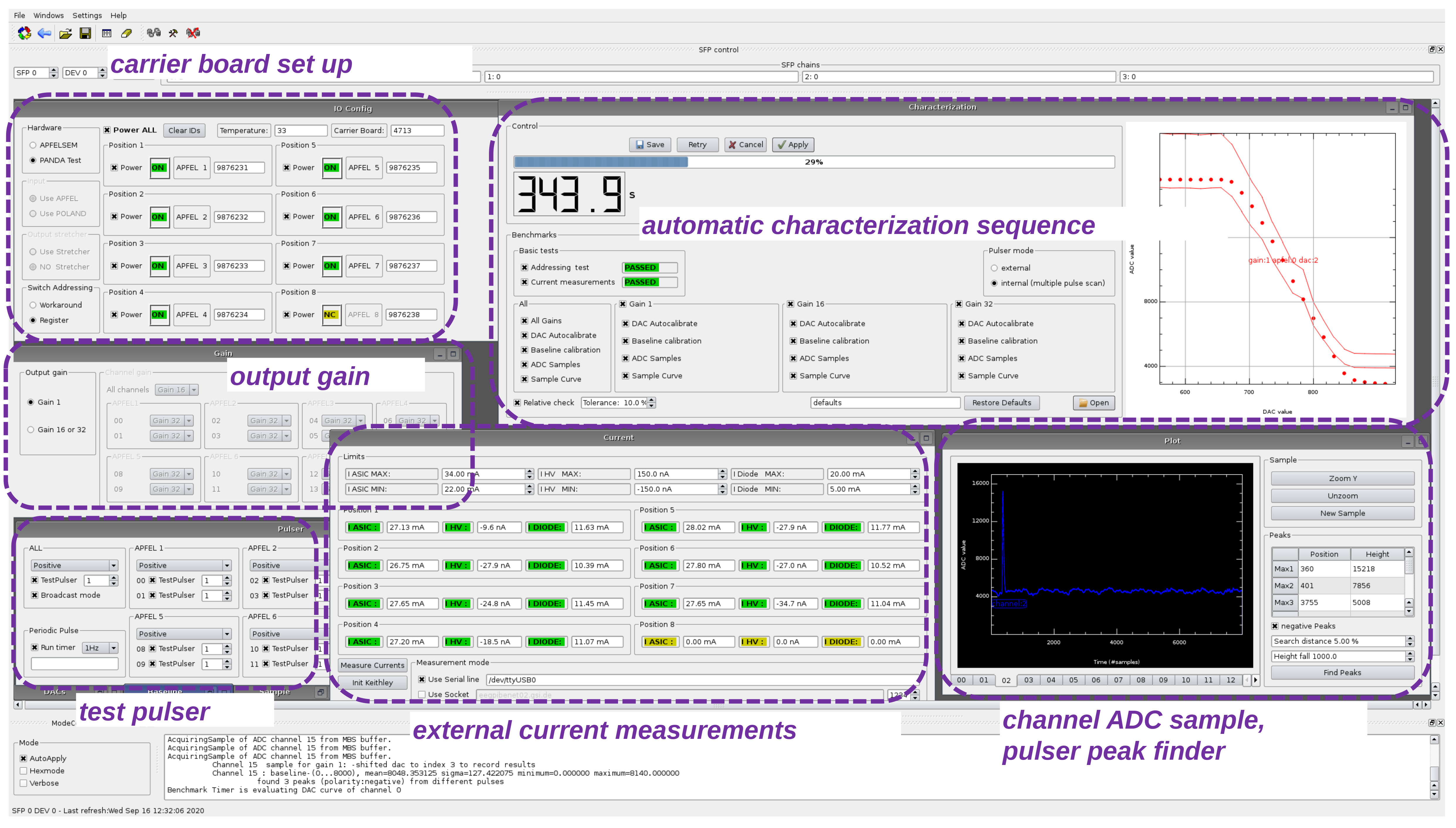Click the eraser clear icon
This screenshot has height=828, width=1456.
pyautogui.click(x=126, y=33)
